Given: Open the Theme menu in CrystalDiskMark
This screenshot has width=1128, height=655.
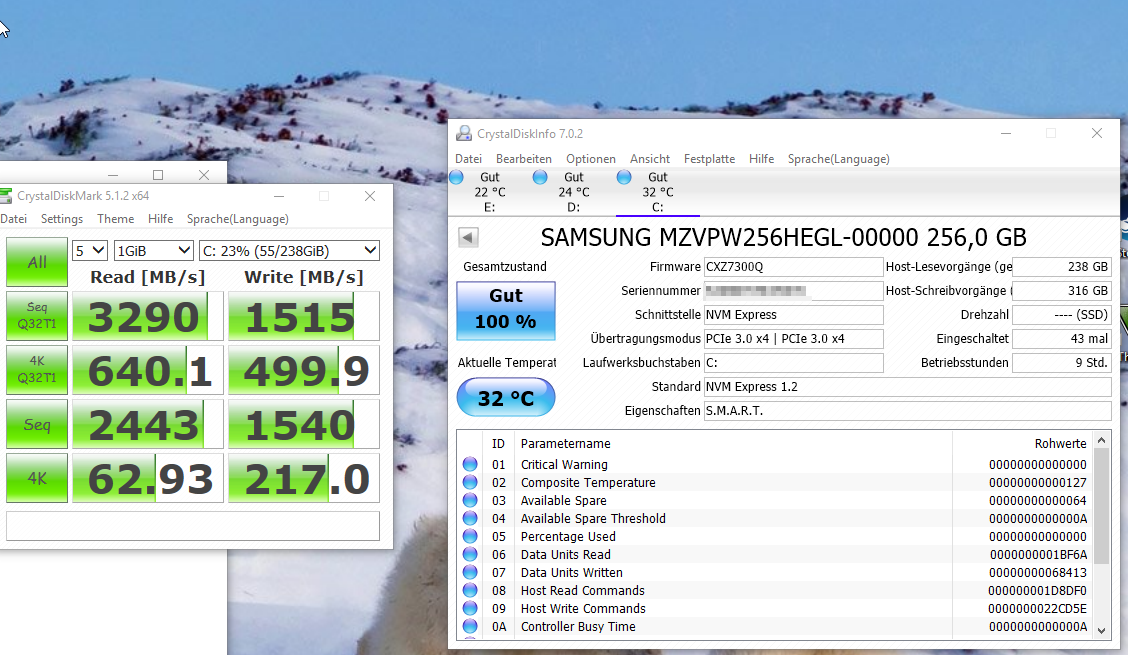Looking at the screenshot, I should click(116, 219).
